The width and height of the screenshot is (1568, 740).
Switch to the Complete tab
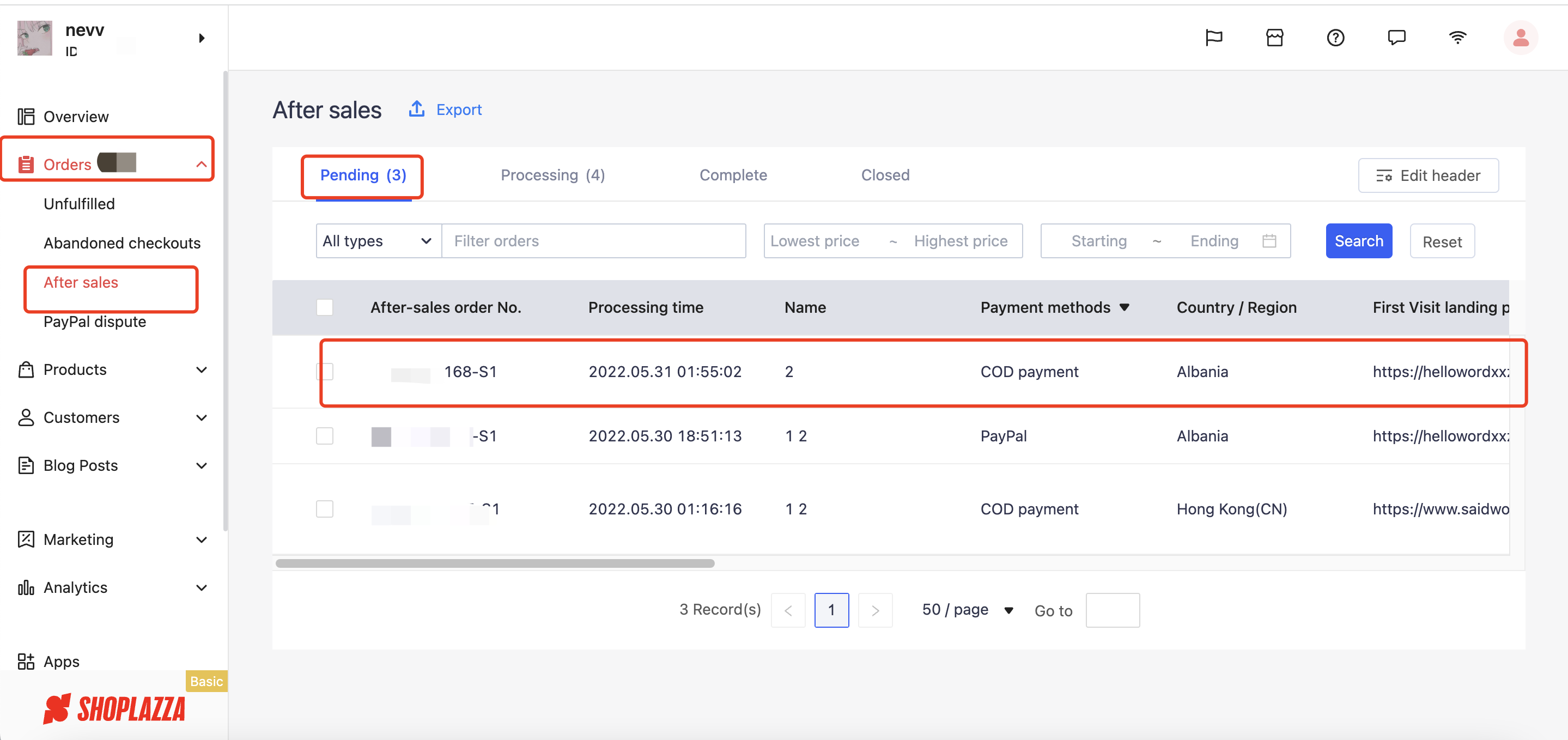click(733, 175)
